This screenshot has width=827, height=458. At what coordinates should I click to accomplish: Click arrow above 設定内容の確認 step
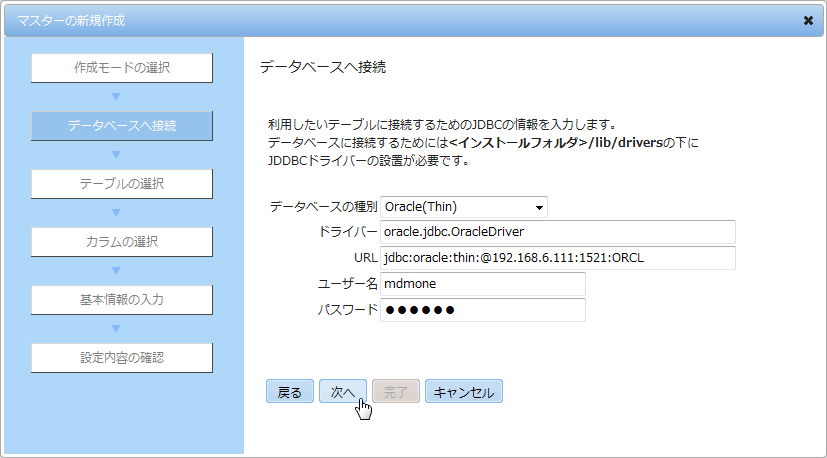(x=117, y=329)
